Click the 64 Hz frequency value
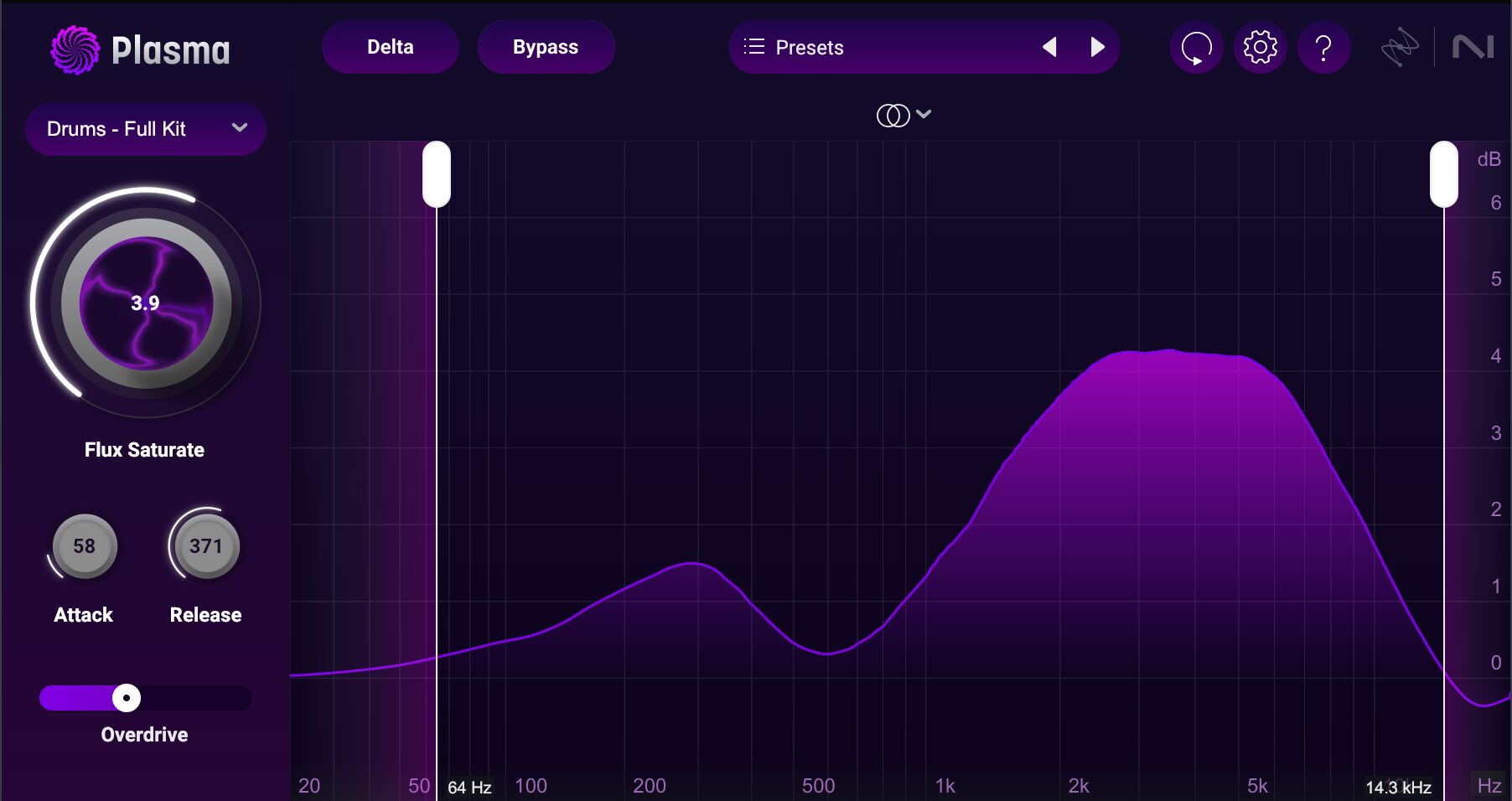This screenshot has height=801, width=1512. pos(469,788)
